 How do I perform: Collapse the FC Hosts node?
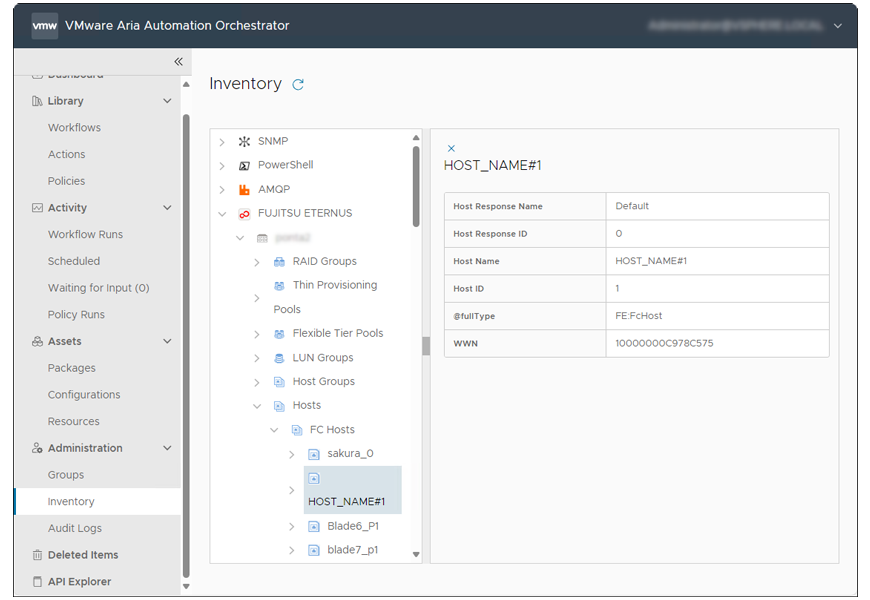tap(274, 430)
